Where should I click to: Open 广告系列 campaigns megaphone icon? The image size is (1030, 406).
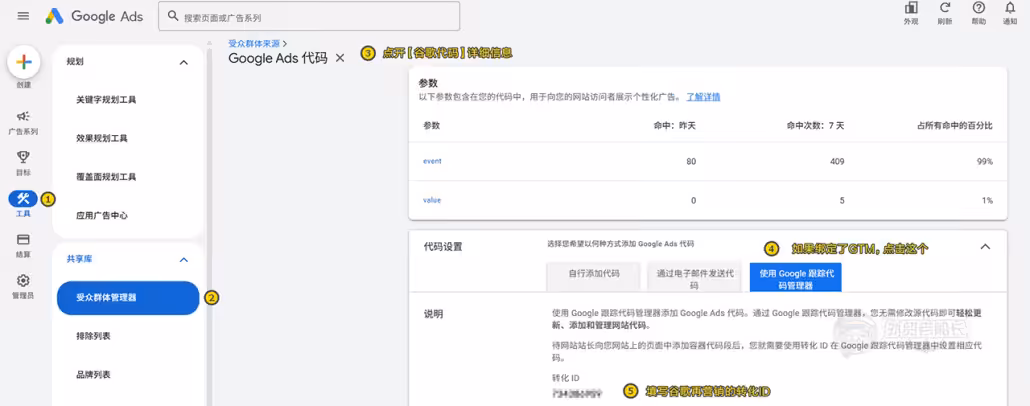(23, 116)
